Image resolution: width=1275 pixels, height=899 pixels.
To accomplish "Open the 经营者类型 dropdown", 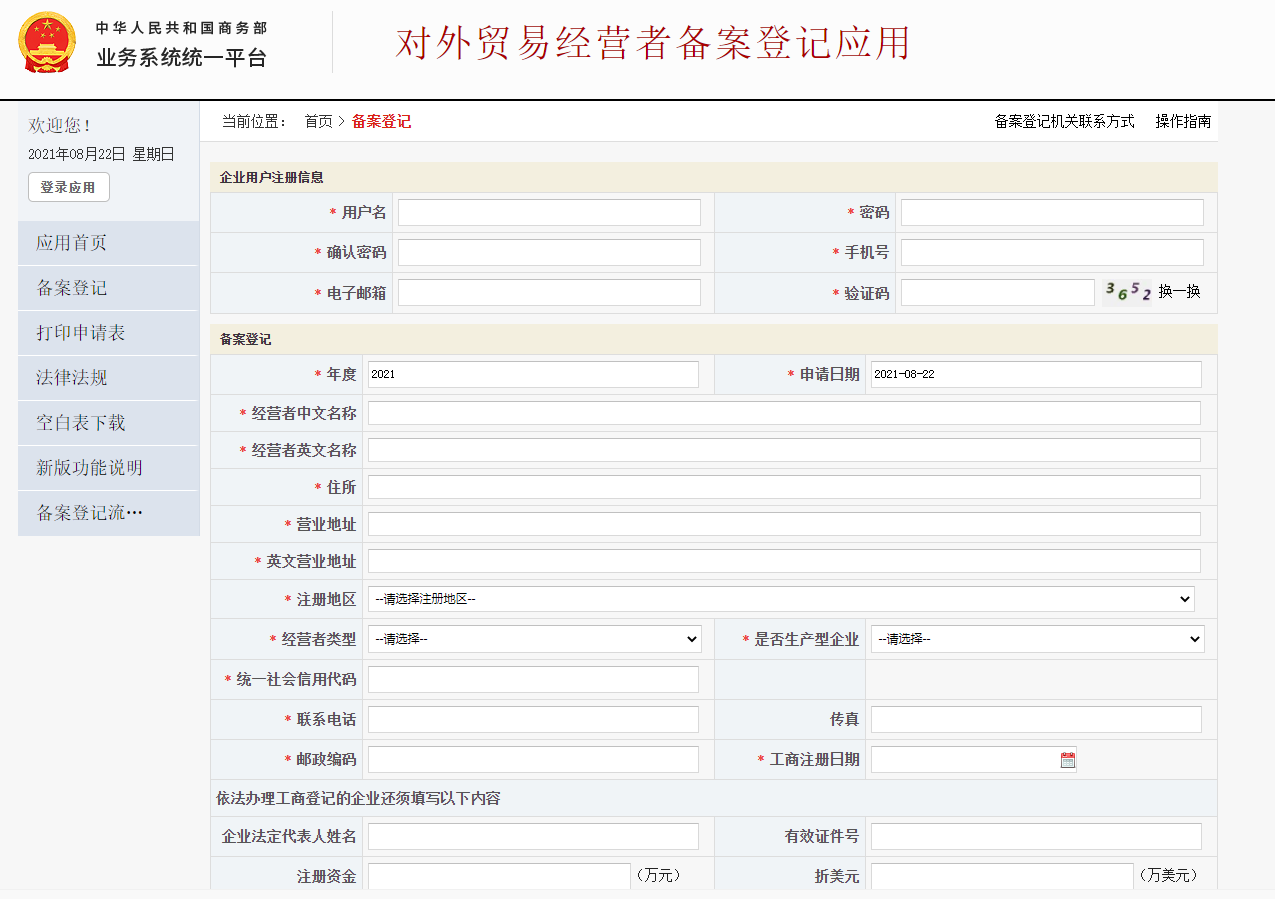I will click(535, 639).
